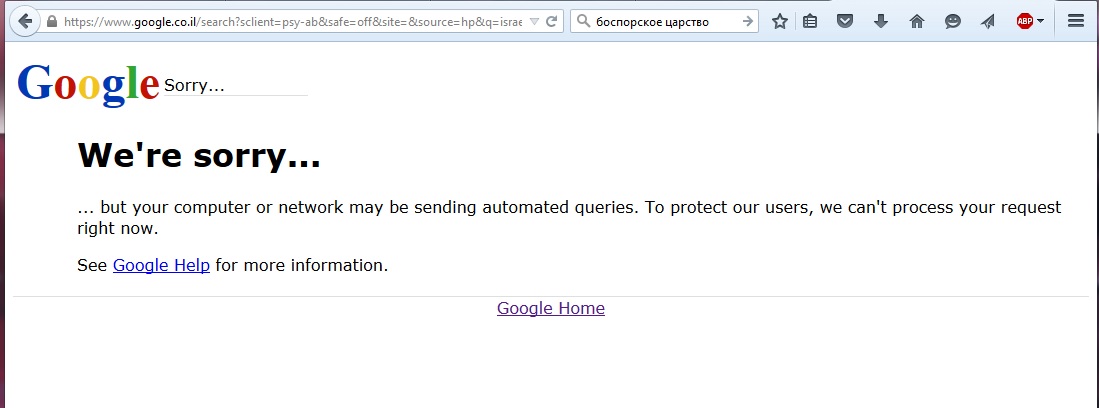Open the Downloads arrow icon

point(881,21)
